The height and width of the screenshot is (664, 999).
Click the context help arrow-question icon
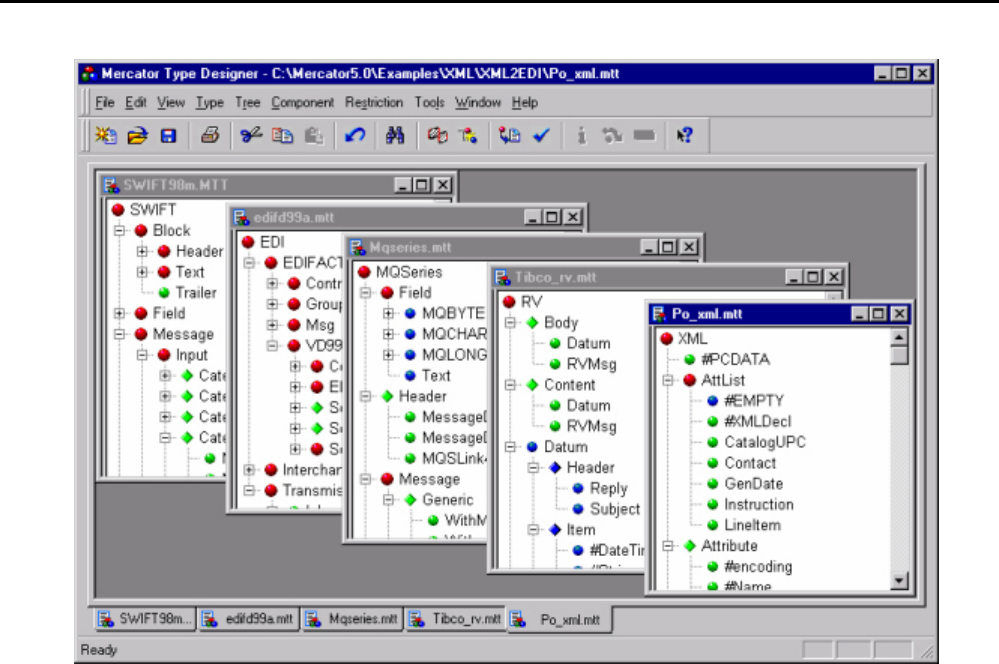tap(685, 136)
